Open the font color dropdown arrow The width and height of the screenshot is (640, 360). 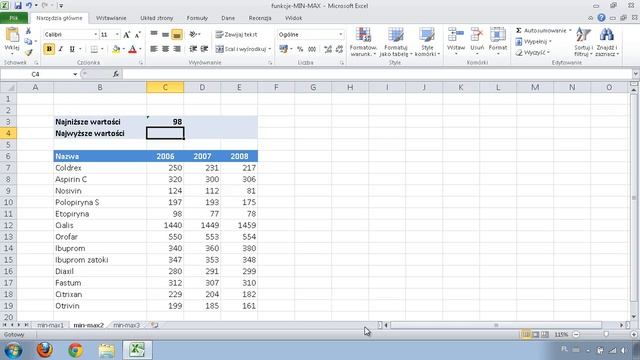(140, 49)
